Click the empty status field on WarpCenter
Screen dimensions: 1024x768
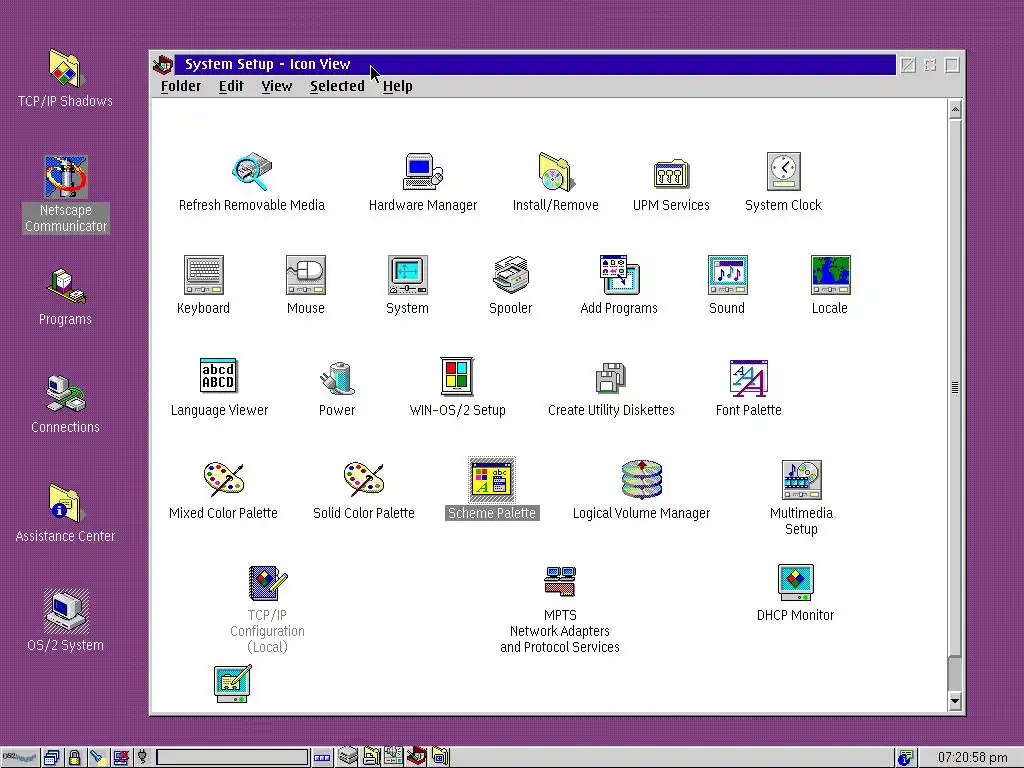click(232, 758)
